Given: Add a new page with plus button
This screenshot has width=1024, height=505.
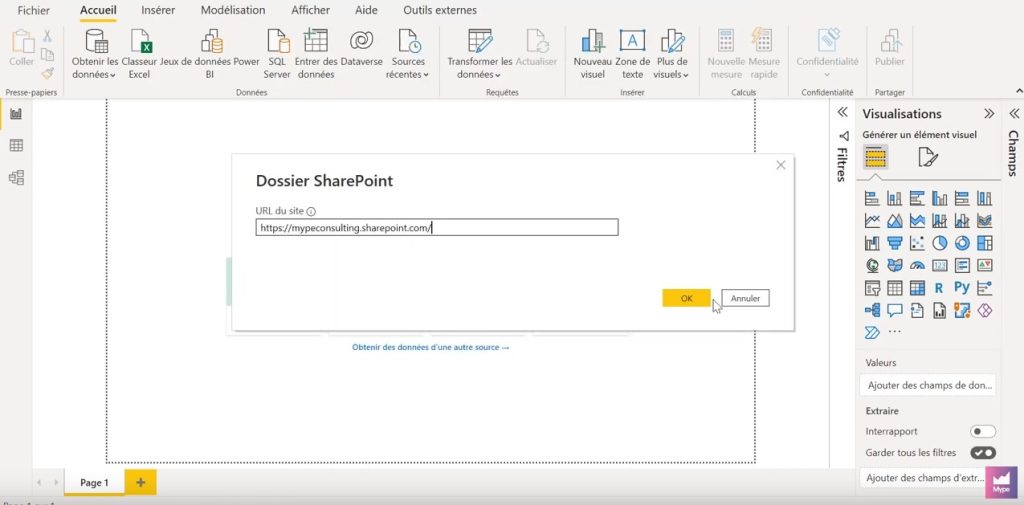Looking at the screenshot, I should pos(140,483).
